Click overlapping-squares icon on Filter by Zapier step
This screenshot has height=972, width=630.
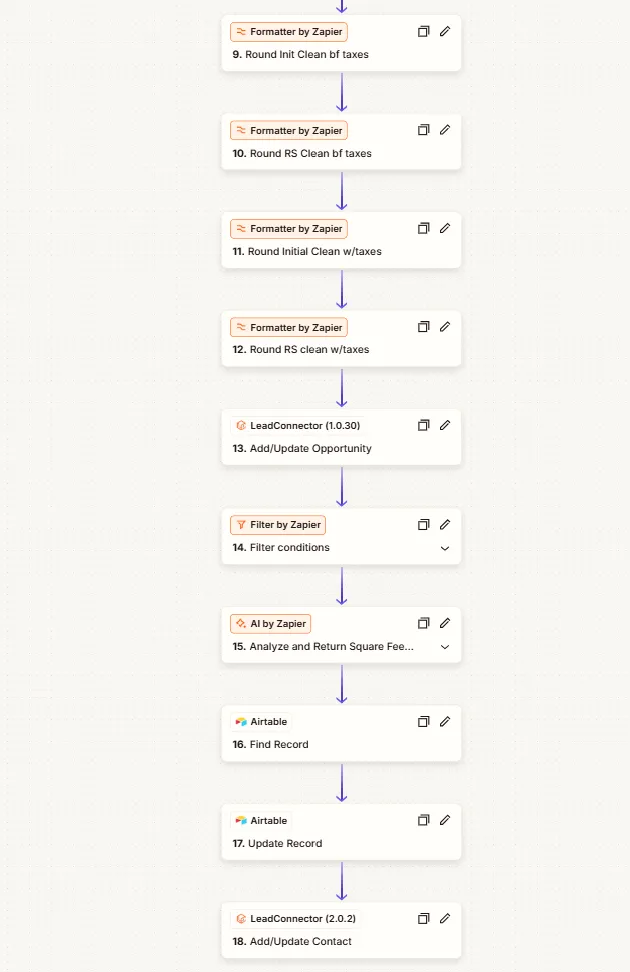pos(423,524)
